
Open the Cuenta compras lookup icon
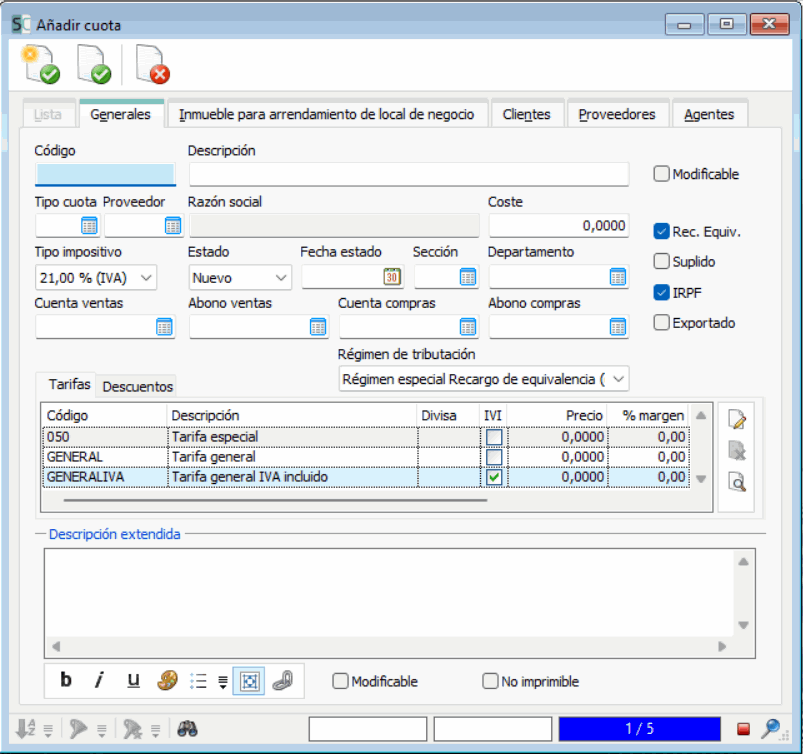pos(468,327)
